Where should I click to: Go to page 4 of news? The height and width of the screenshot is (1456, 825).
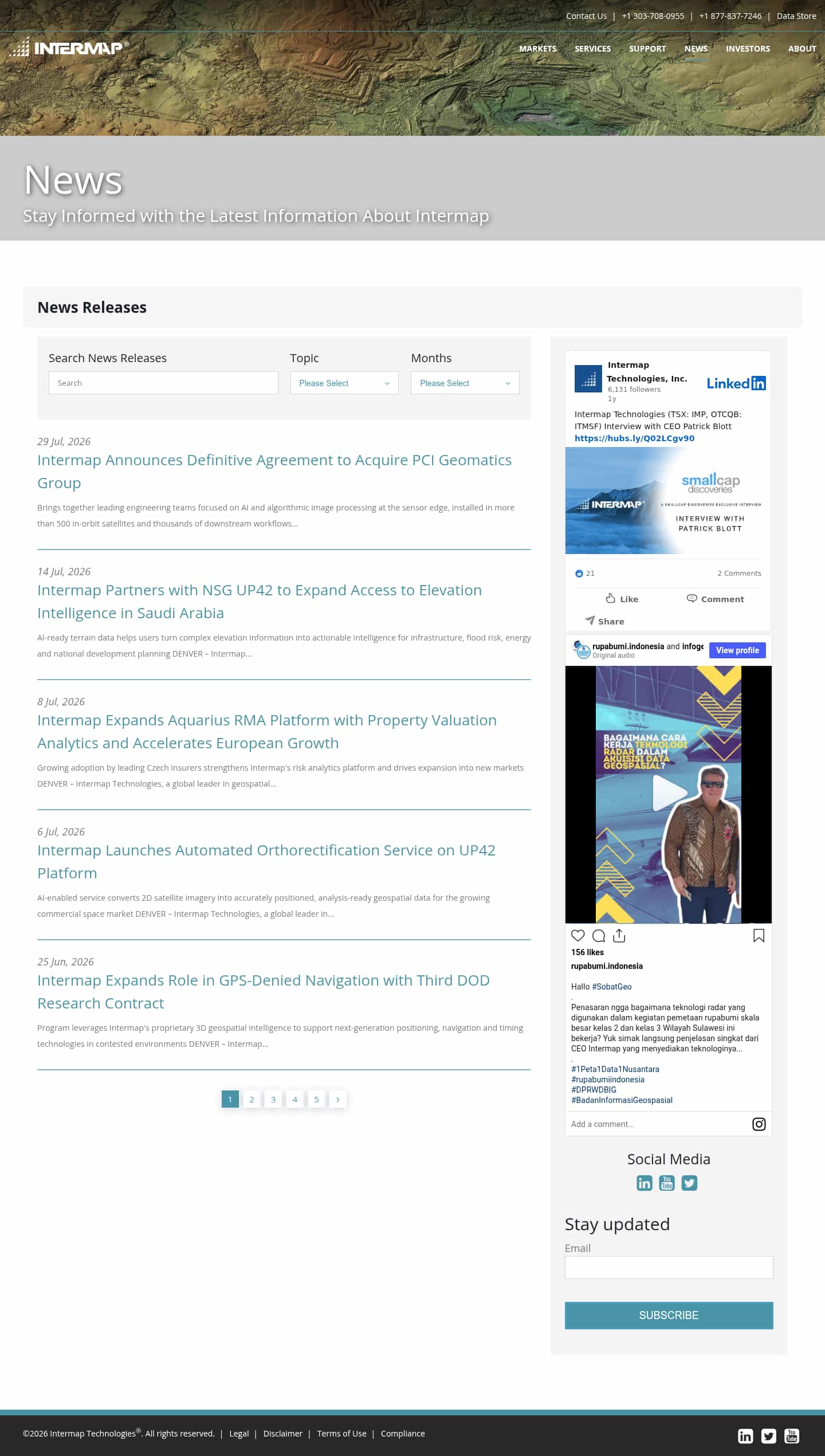pyautogui.click(x=294, y=1099)
